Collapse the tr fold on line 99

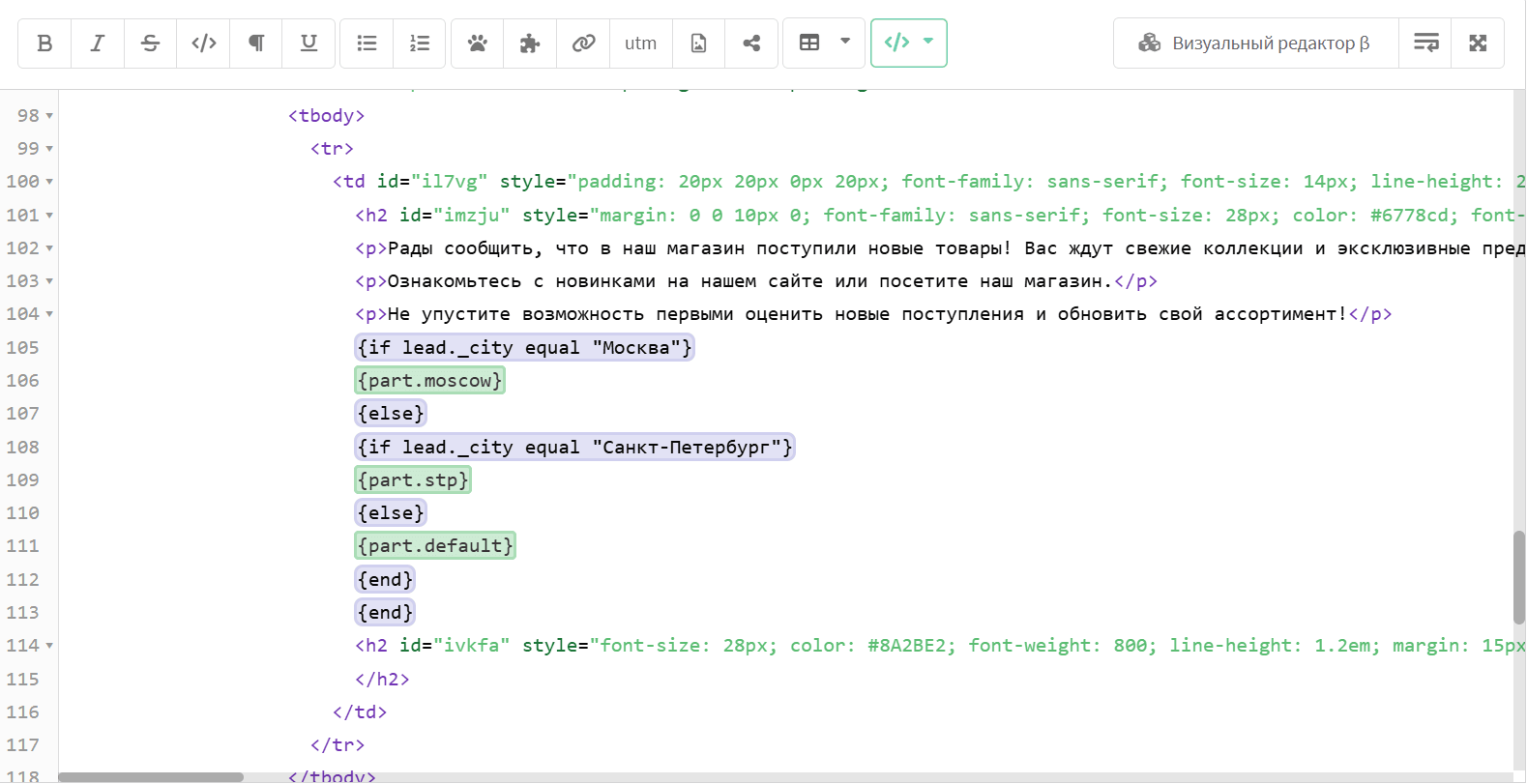(x=49, y=149)
